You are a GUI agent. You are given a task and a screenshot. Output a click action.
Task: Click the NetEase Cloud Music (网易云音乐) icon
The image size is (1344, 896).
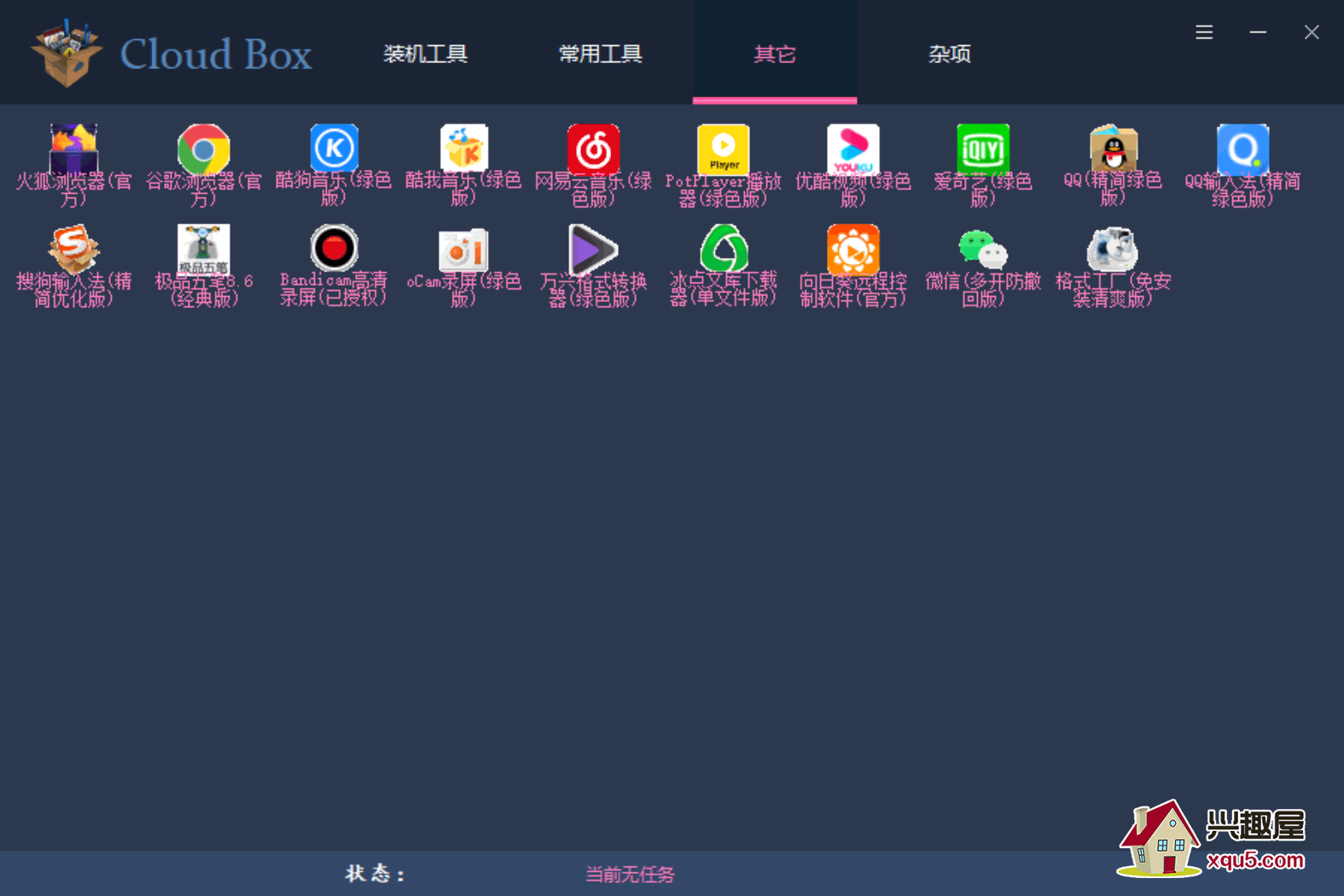click(593, 149)
